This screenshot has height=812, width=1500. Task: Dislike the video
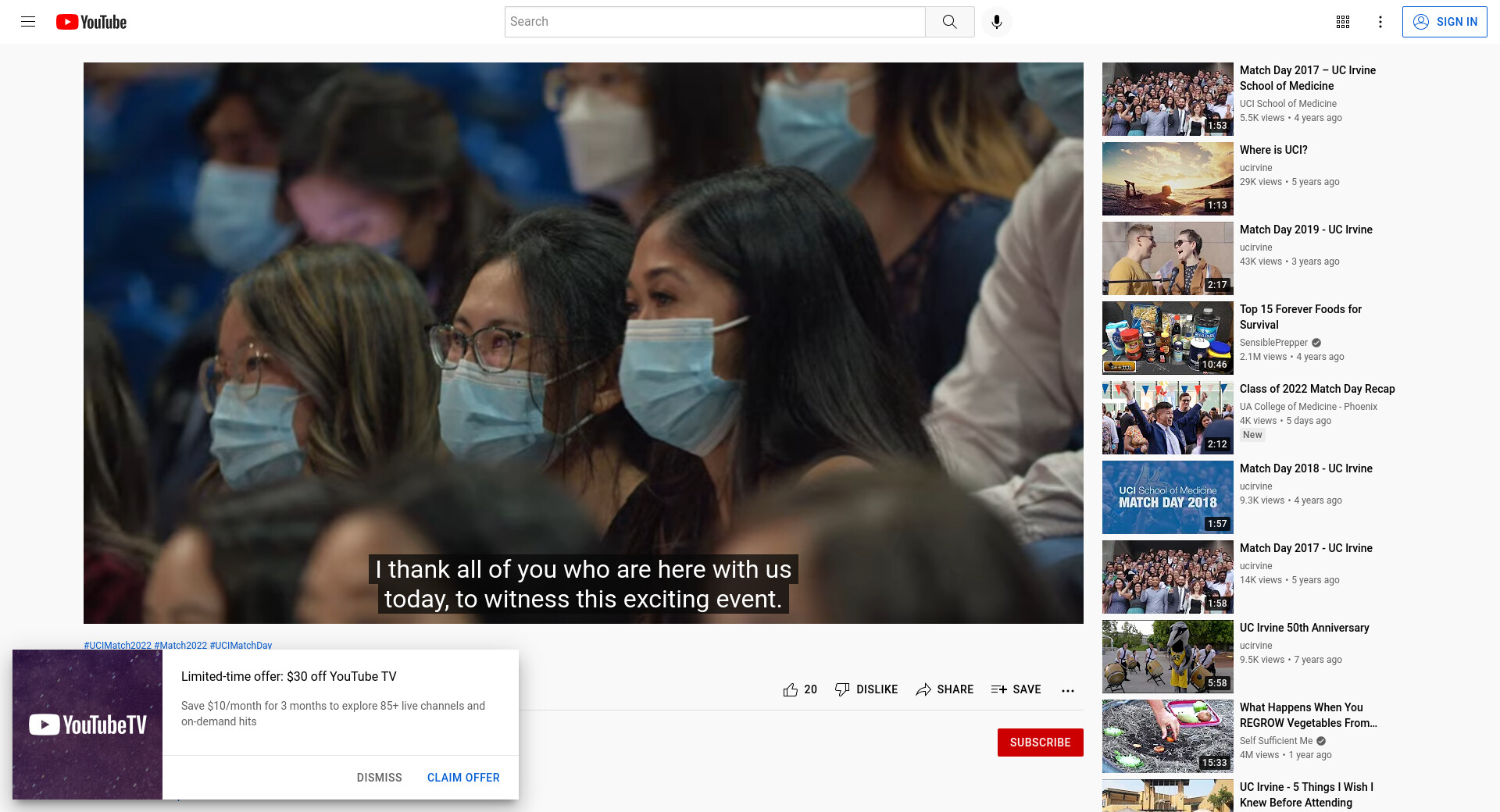click(866, 689)
